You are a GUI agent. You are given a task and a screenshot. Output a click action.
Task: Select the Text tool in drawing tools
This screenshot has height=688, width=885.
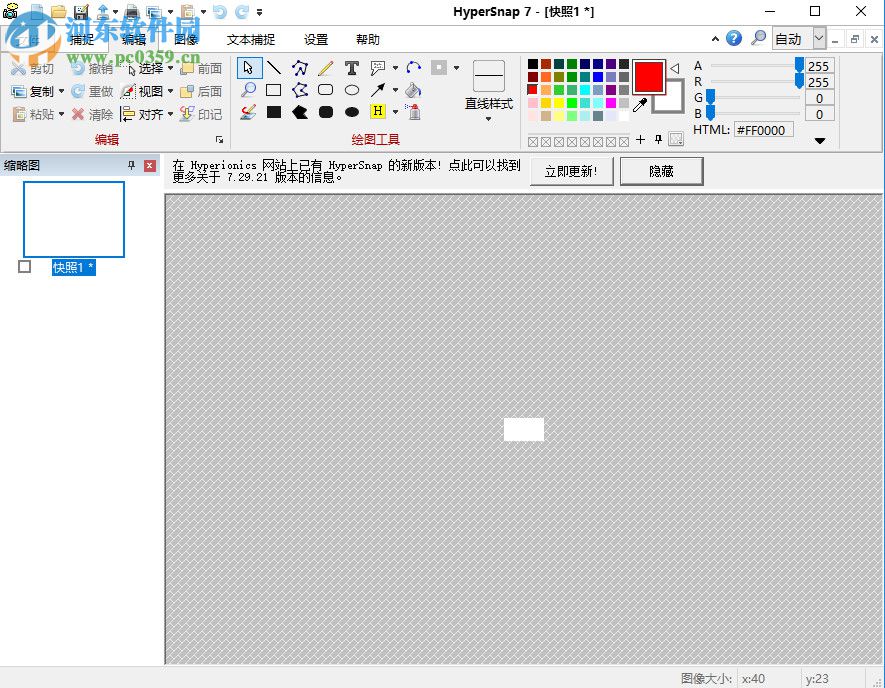(352, 68)
